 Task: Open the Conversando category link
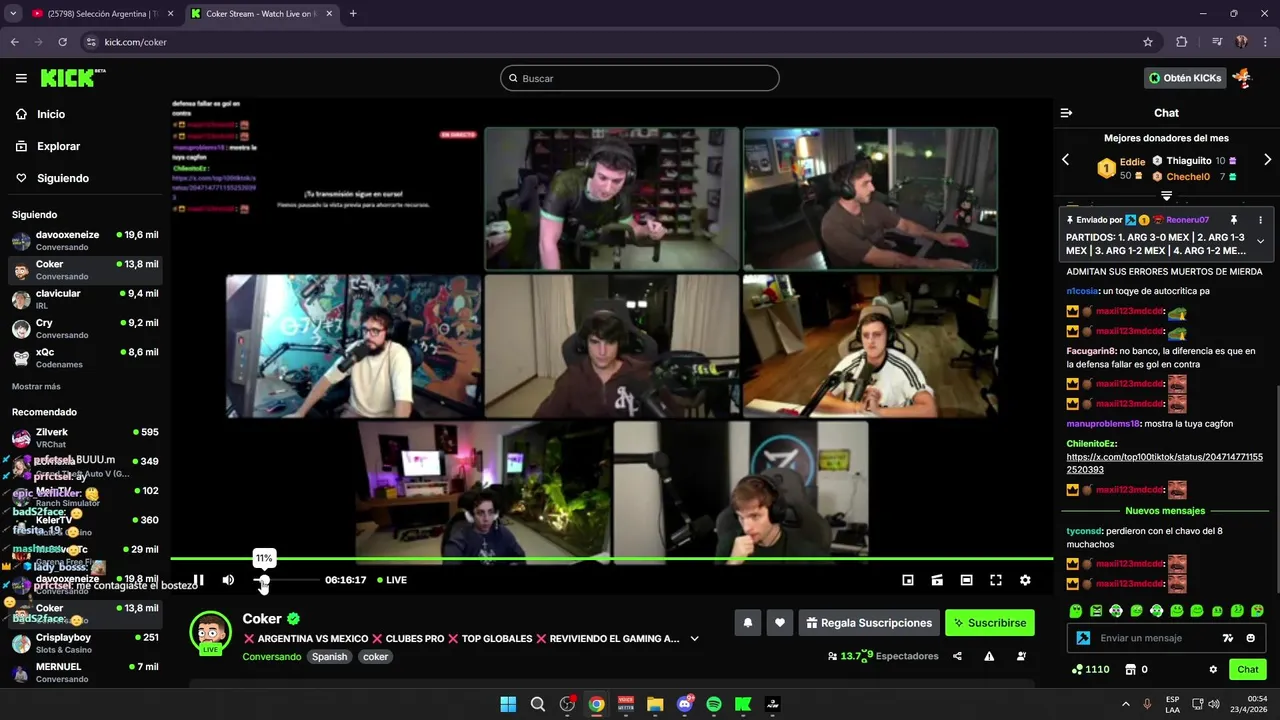coord(271,657)
